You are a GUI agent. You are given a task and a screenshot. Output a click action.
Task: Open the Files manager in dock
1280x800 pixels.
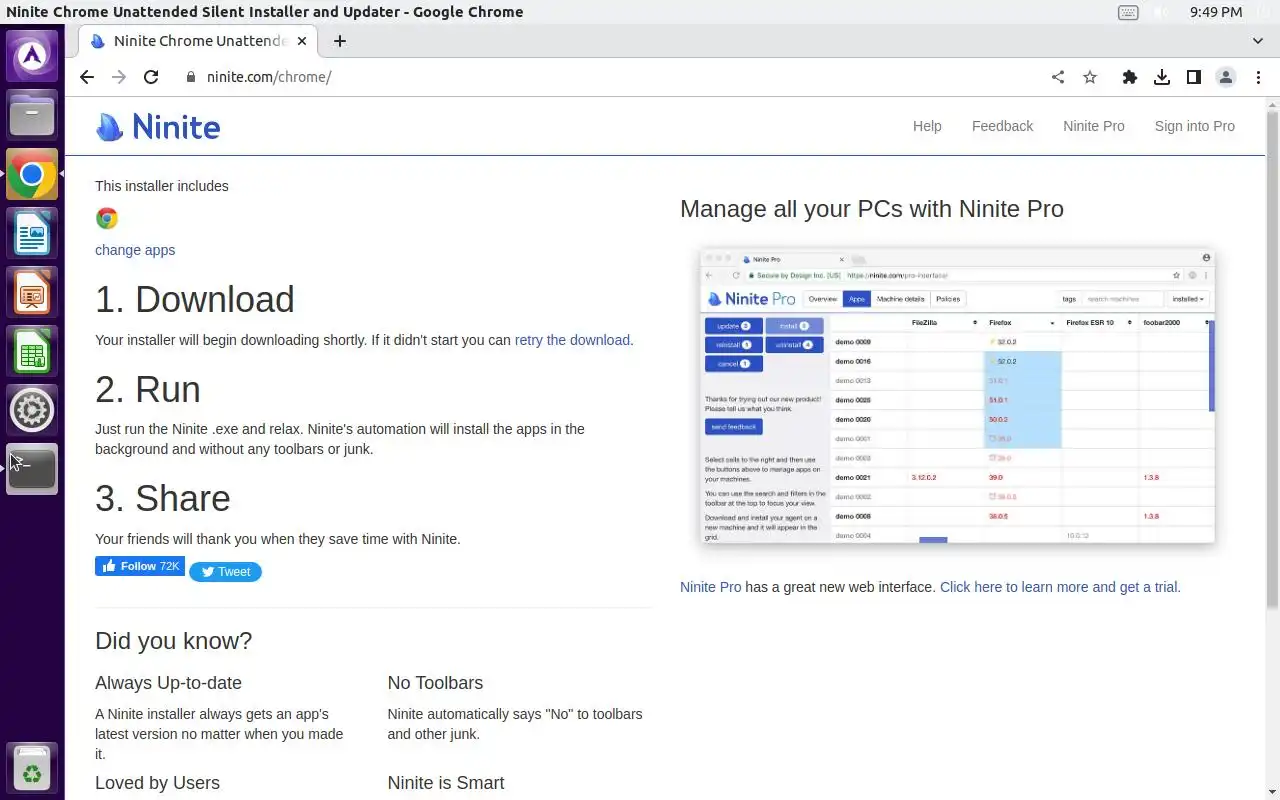tap(32, 115)
